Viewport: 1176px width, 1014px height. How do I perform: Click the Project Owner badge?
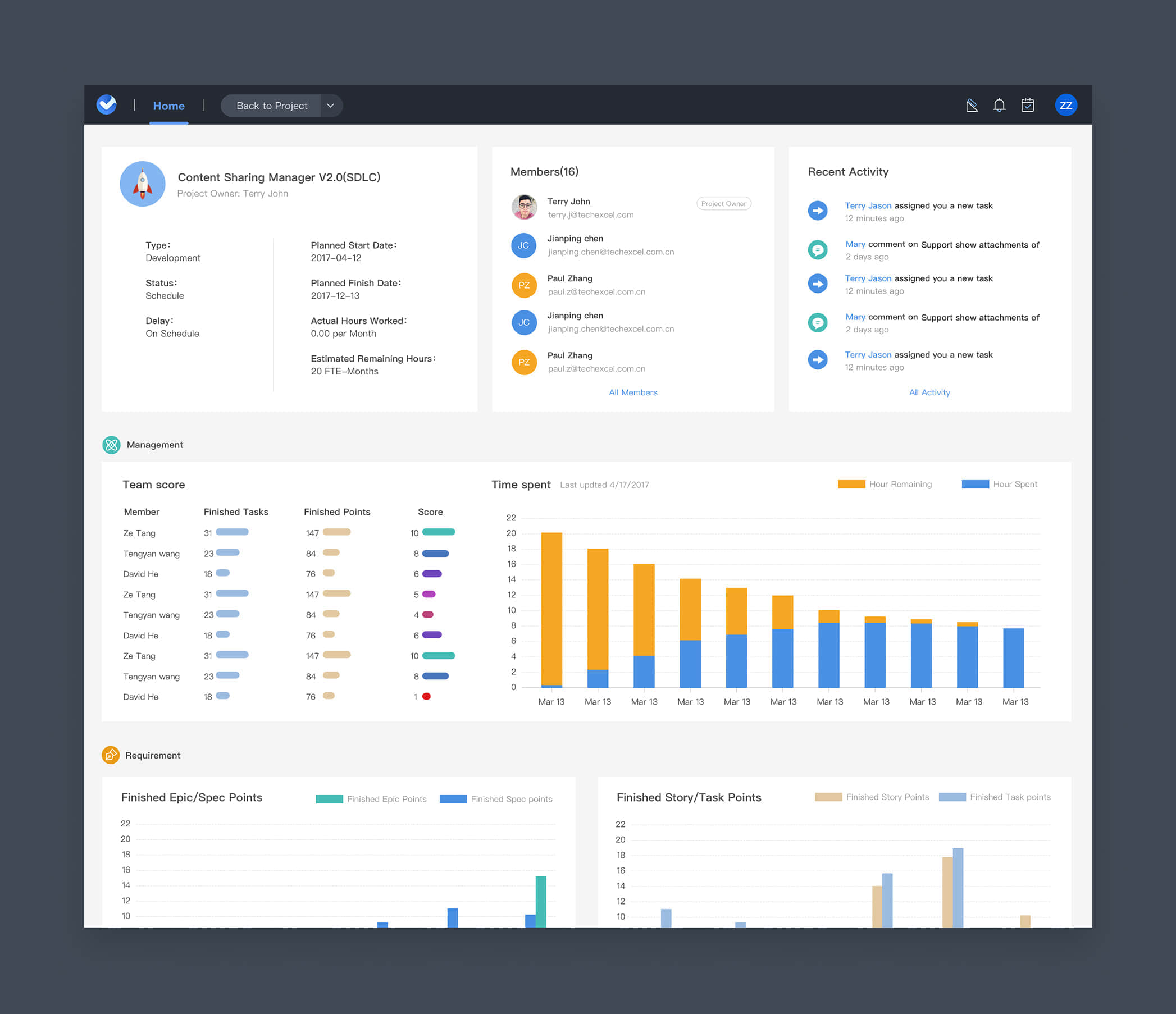[x=723, y=204]
